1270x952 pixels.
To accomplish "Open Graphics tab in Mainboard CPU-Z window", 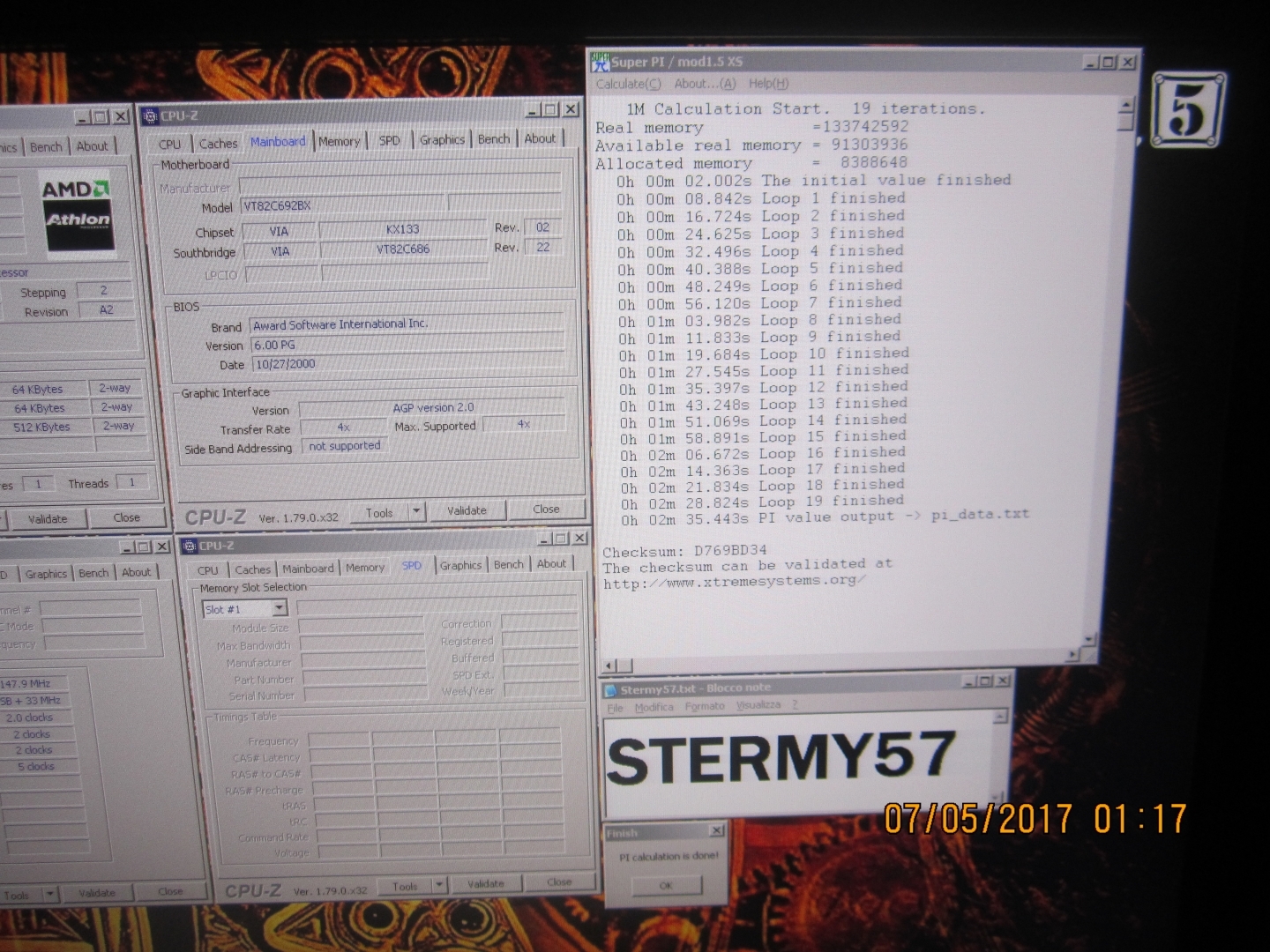I will click(442, 139).
